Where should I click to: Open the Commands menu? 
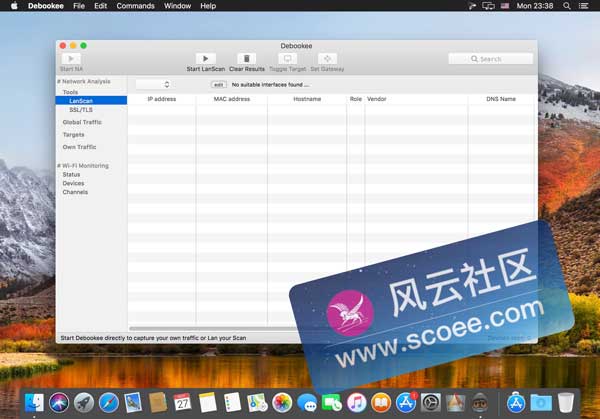pos(135,6)
